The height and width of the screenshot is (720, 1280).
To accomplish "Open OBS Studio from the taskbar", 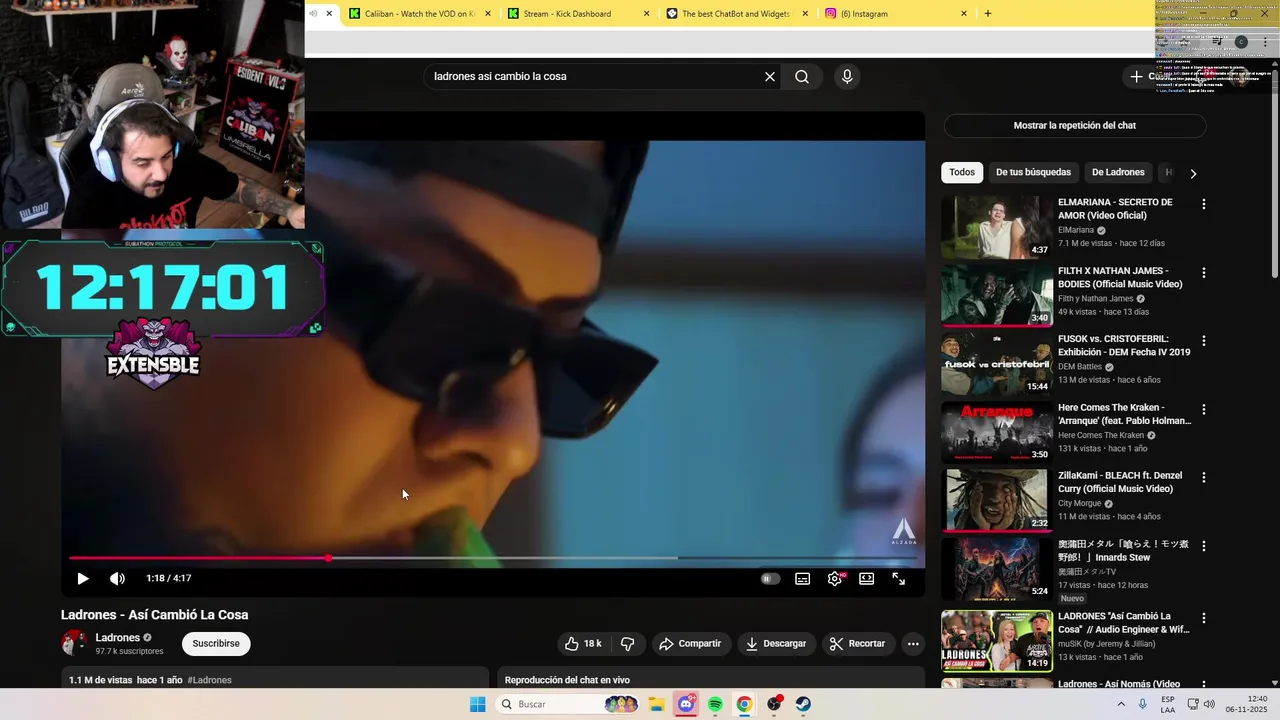I will click(774, 705).
